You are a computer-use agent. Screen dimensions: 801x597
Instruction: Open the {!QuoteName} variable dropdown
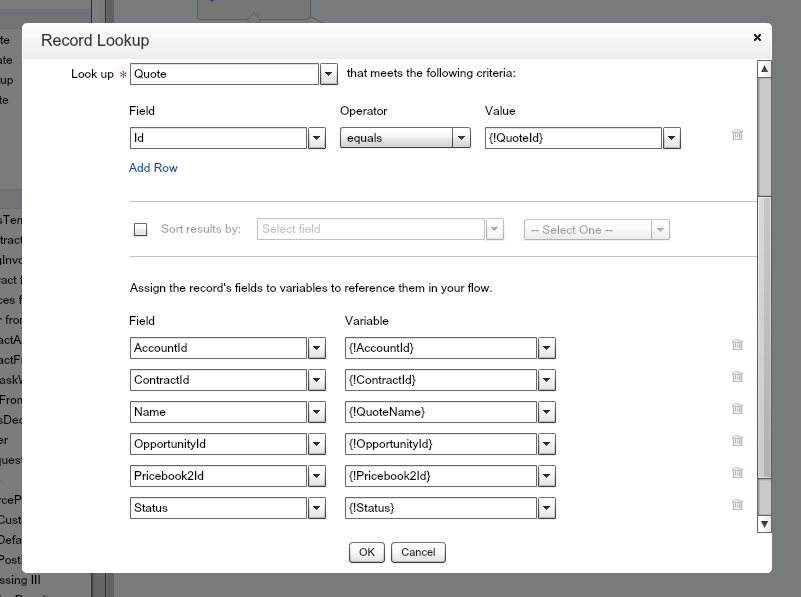point(547,412)
